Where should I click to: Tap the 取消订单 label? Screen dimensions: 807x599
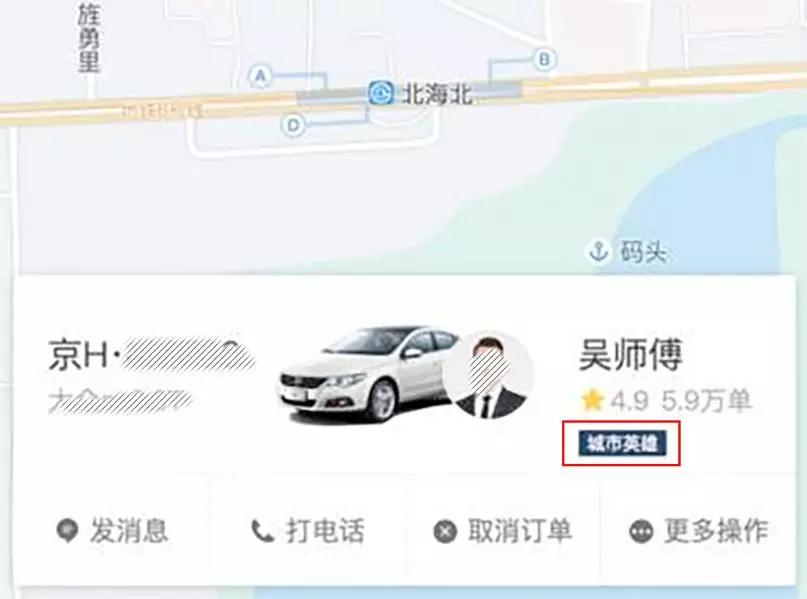coord(520,531)
